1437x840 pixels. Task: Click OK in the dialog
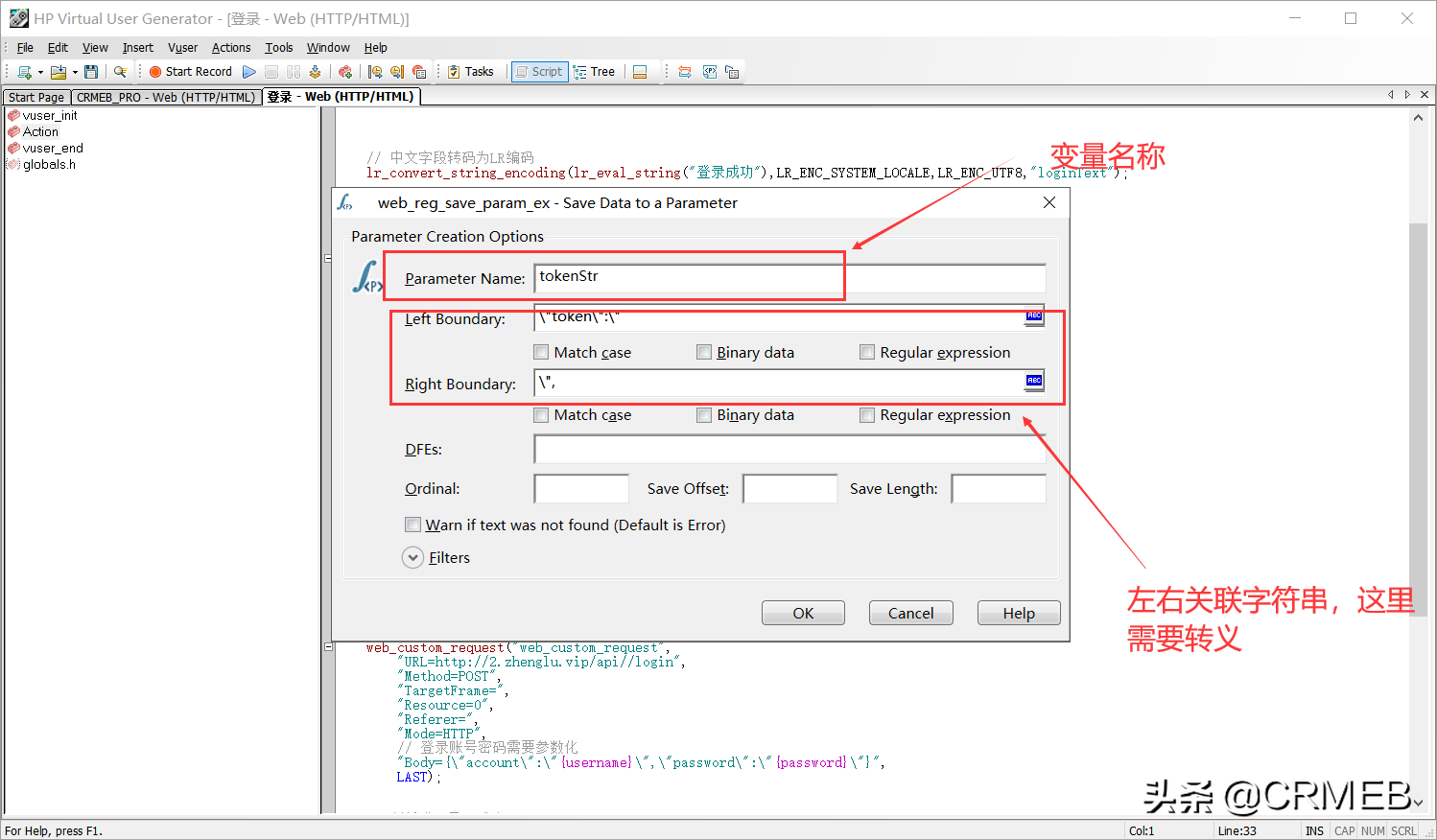pos(803,613)
